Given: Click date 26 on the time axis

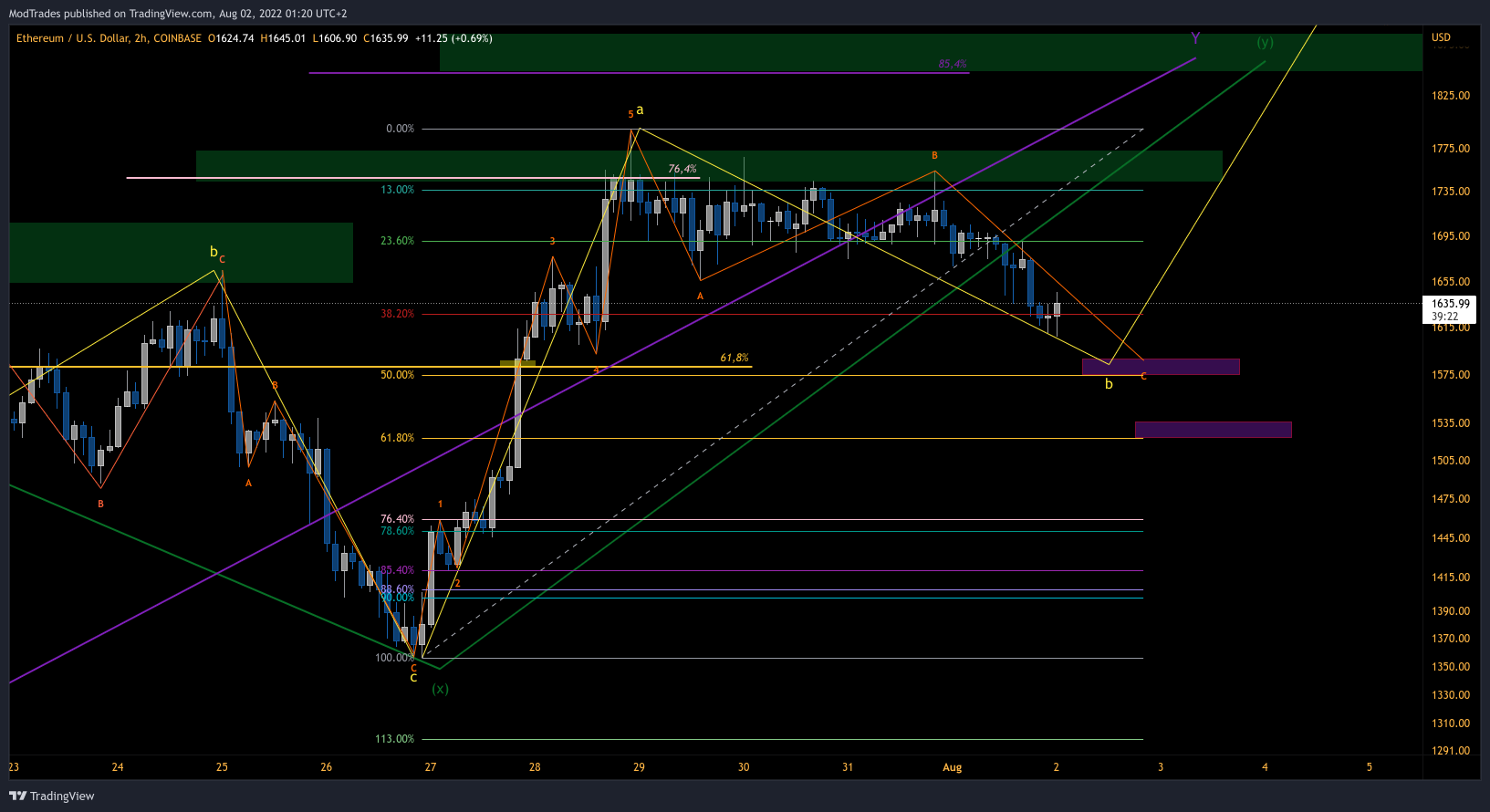Looking at the screenshot, I should pyautogui.click(x=327, y=767).
